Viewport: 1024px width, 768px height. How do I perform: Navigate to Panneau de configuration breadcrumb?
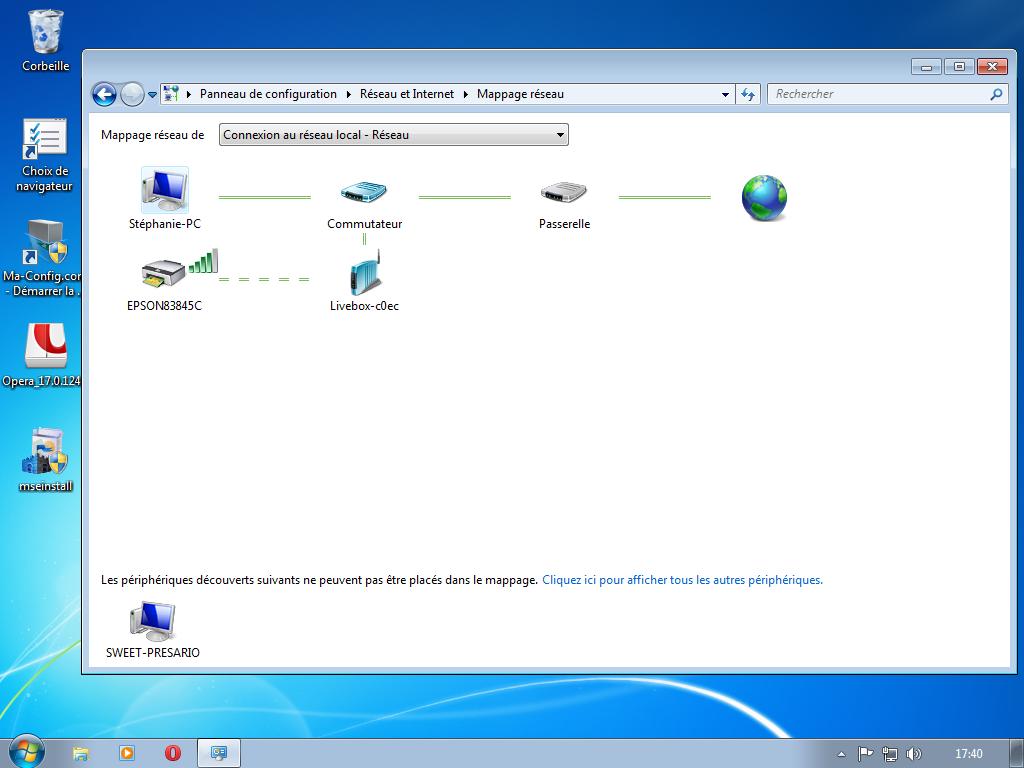(268, 94)
